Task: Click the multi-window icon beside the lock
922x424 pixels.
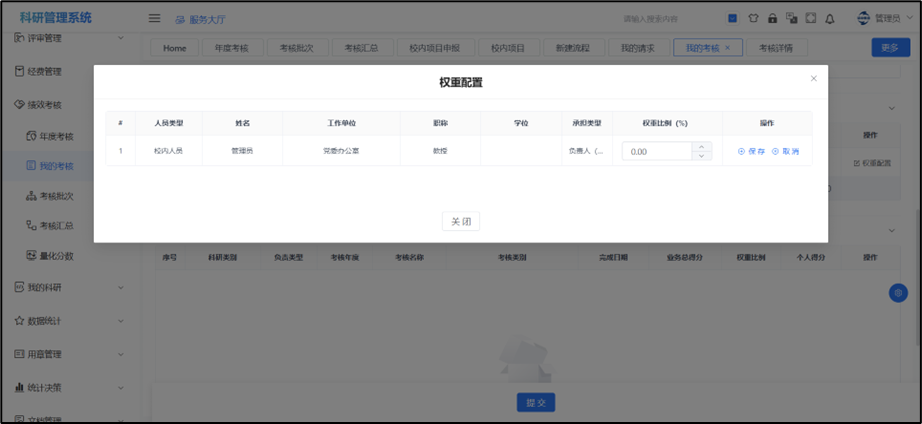Action: coord(791,18)
